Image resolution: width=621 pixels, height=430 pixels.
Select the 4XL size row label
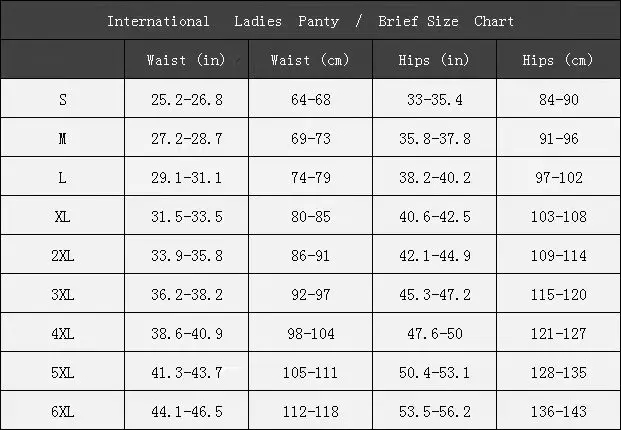(63, 334)
